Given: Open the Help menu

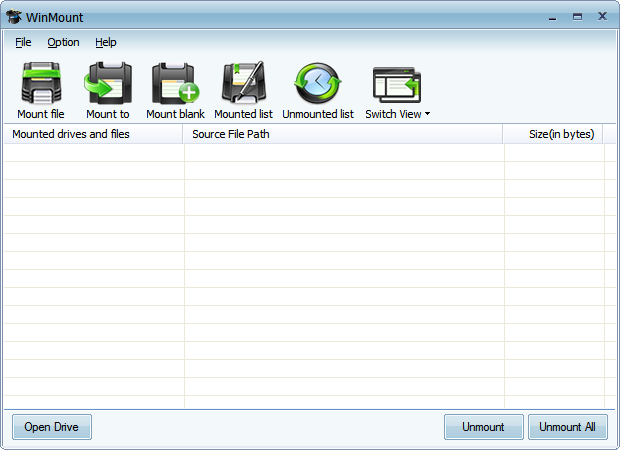Looking at the screenshot, I should point(106,42).
